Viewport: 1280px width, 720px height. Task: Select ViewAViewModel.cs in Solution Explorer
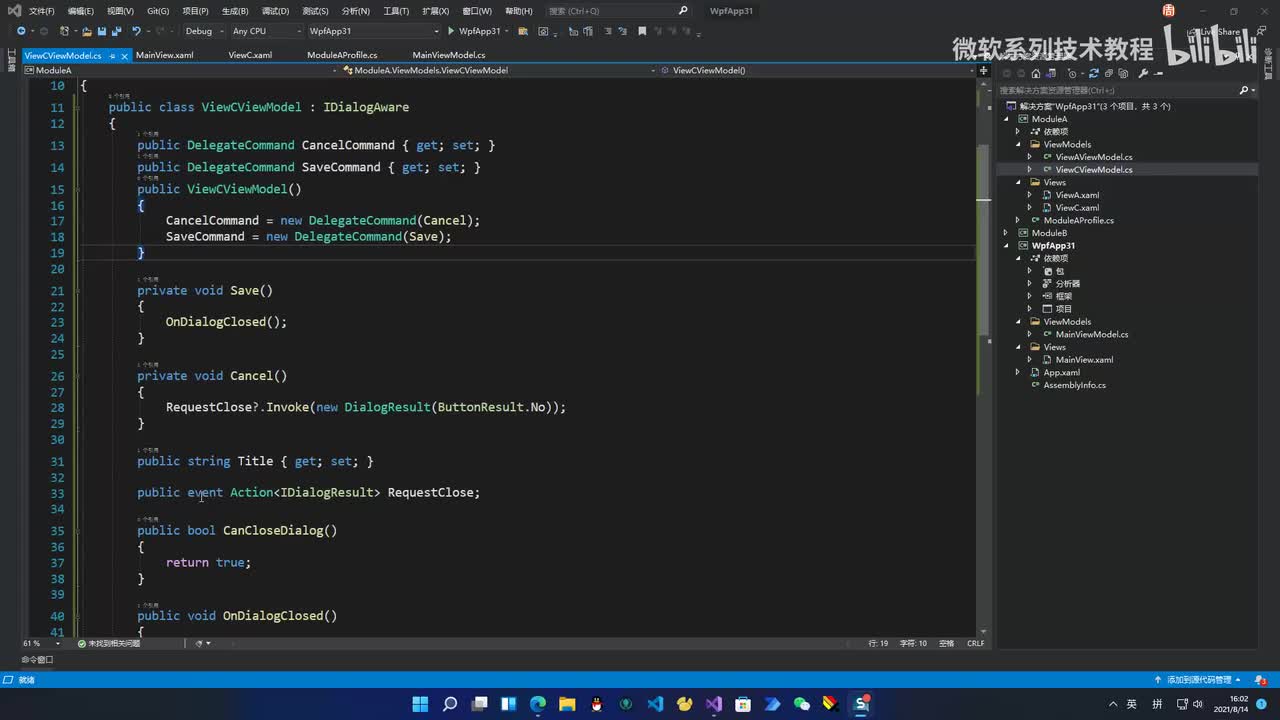click(1094, 157)
